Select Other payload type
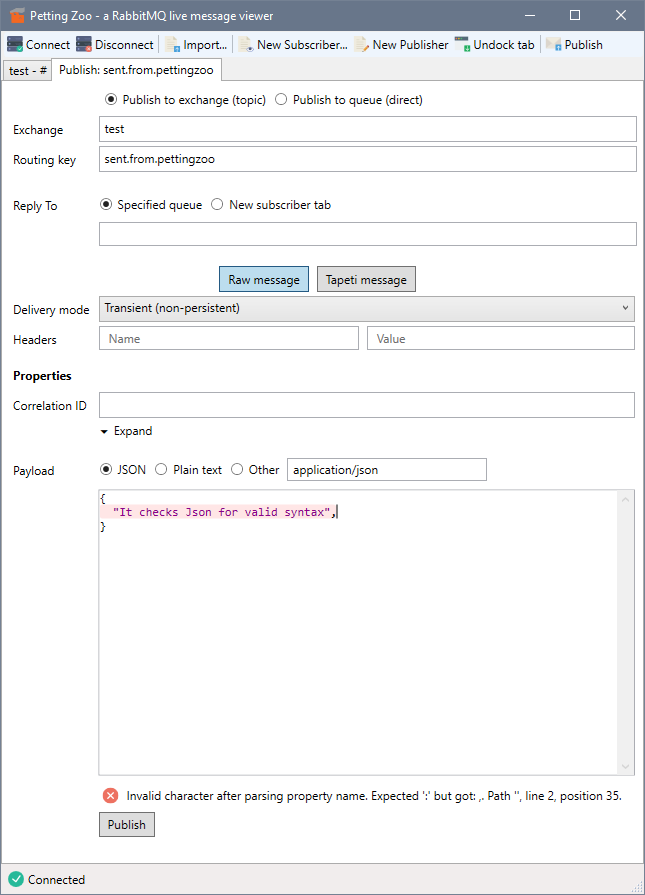The width and height of the screenshot is (645, 895). [255, 470]
